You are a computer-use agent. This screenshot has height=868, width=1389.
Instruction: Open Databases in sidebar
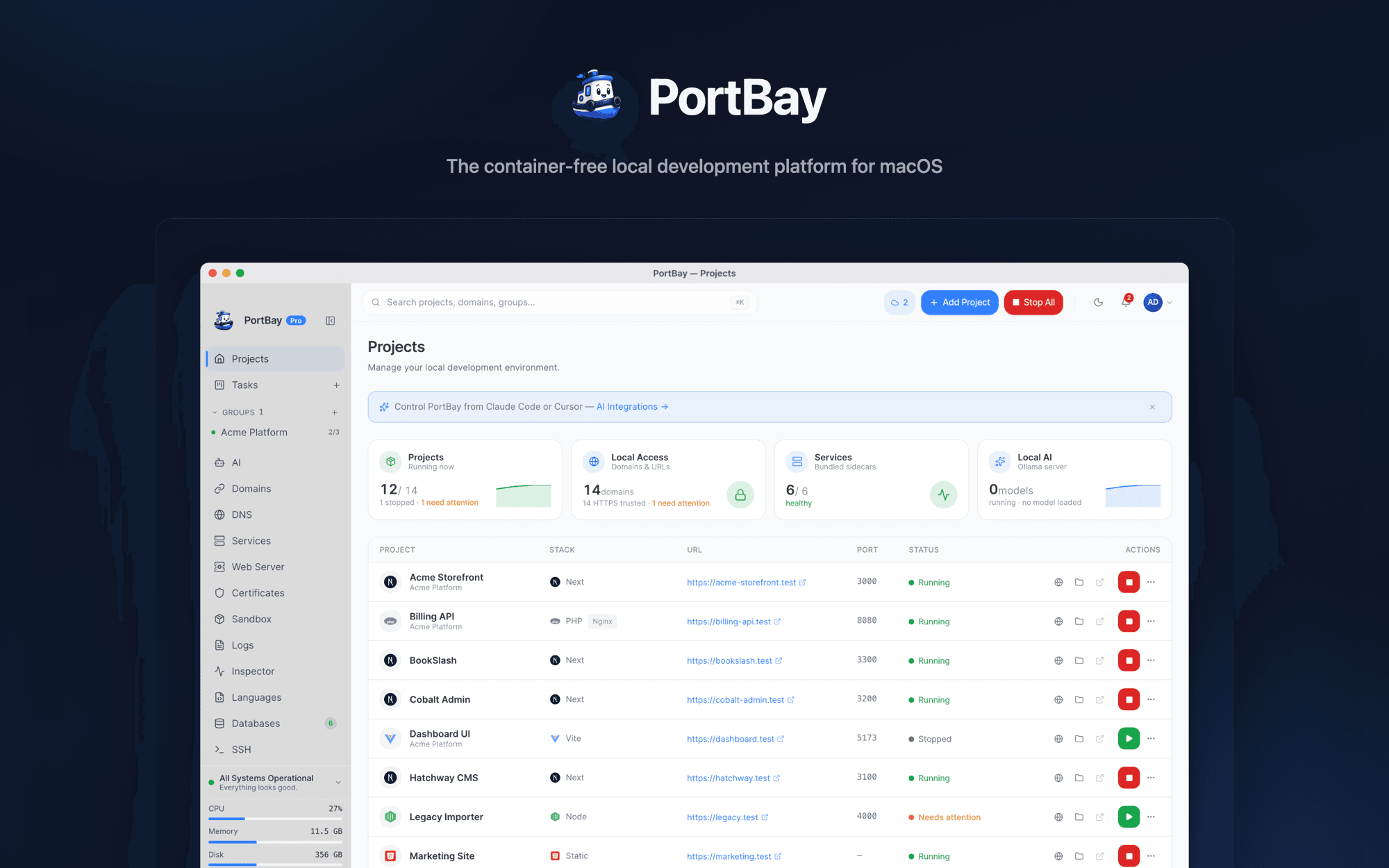[276, 724]
